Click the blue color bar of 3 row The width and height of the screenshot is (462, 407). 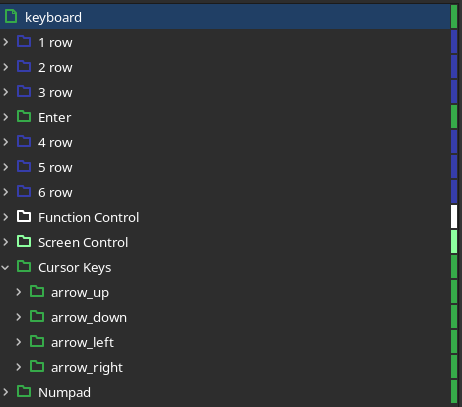point(454,92)
